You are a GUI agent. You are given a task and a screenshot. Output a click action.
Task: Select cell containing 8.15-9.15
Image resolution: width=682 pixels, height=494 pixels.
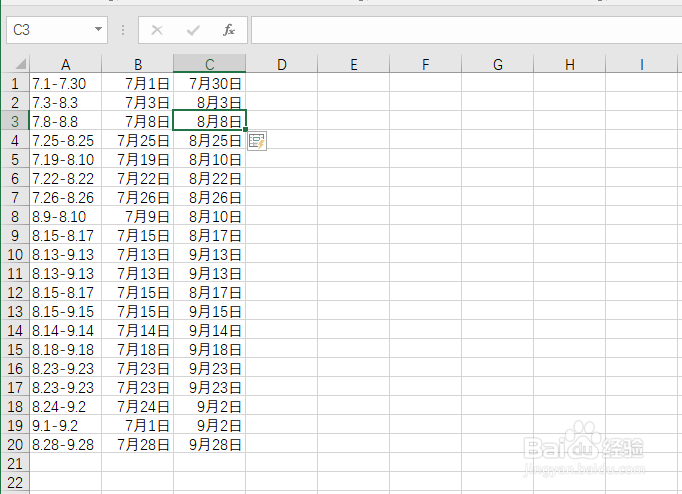point(65,311)
